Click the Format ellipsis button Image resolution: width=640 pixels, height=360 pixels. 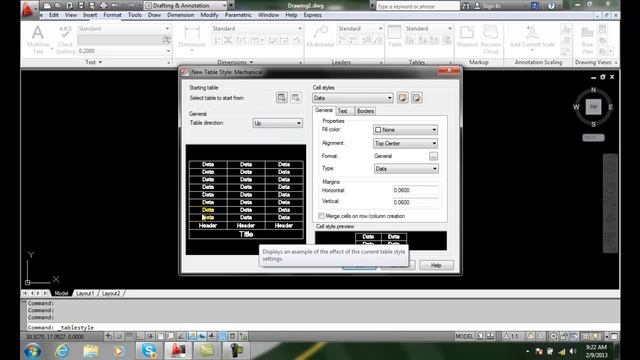tap(433, 156)
